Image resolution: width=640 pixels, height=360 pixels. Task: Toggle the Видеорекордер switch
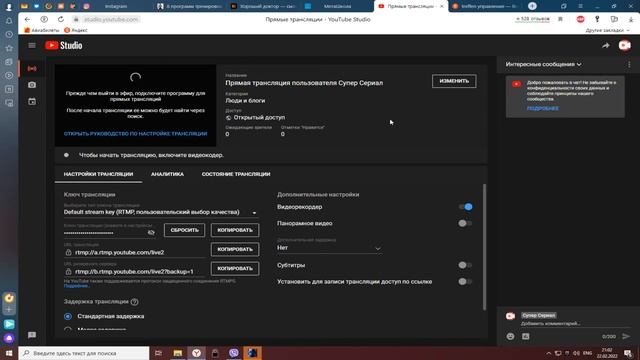point(465,207)
